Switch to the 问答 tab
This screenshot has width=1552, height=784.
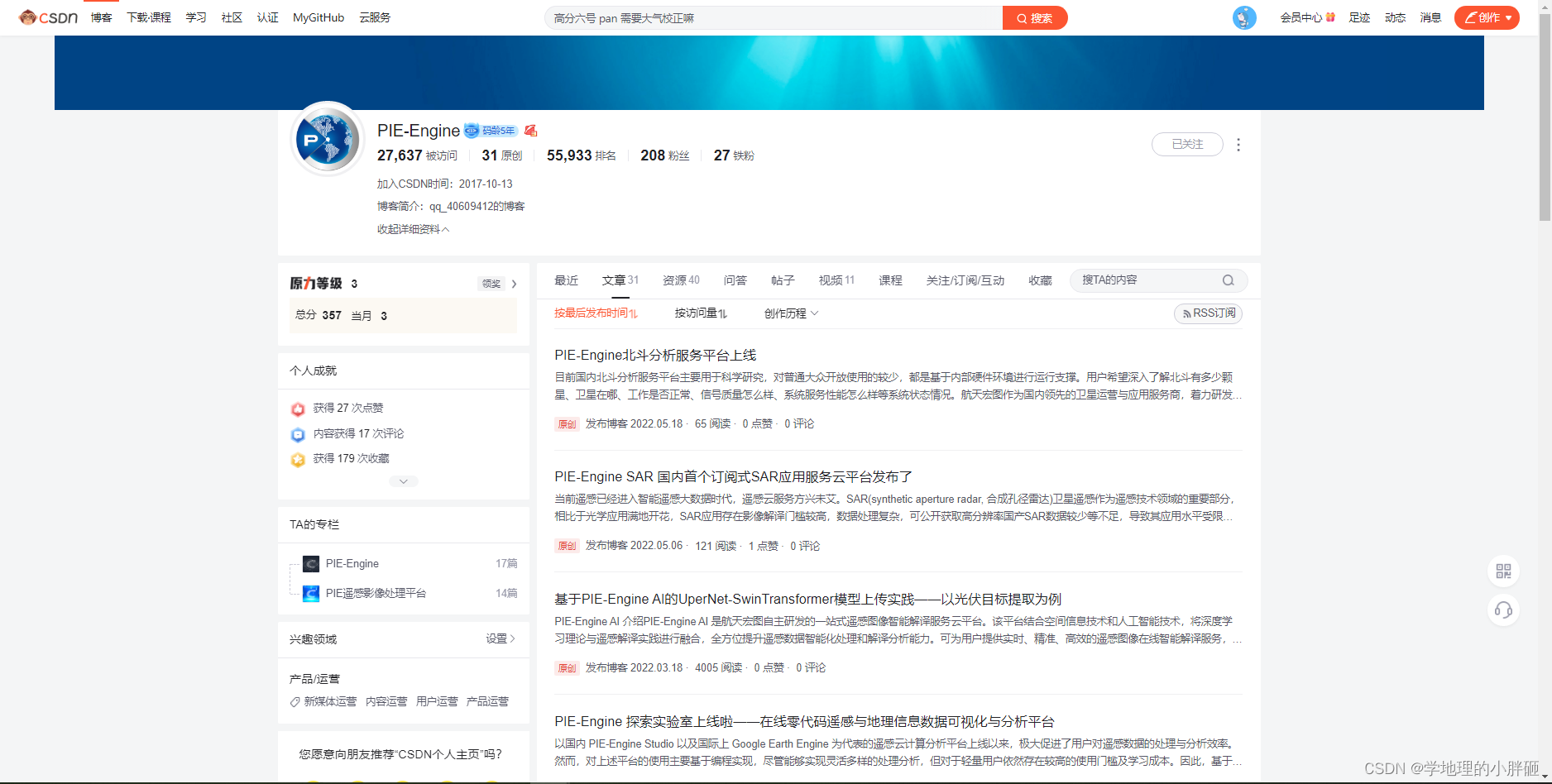(x=735, y=280)
